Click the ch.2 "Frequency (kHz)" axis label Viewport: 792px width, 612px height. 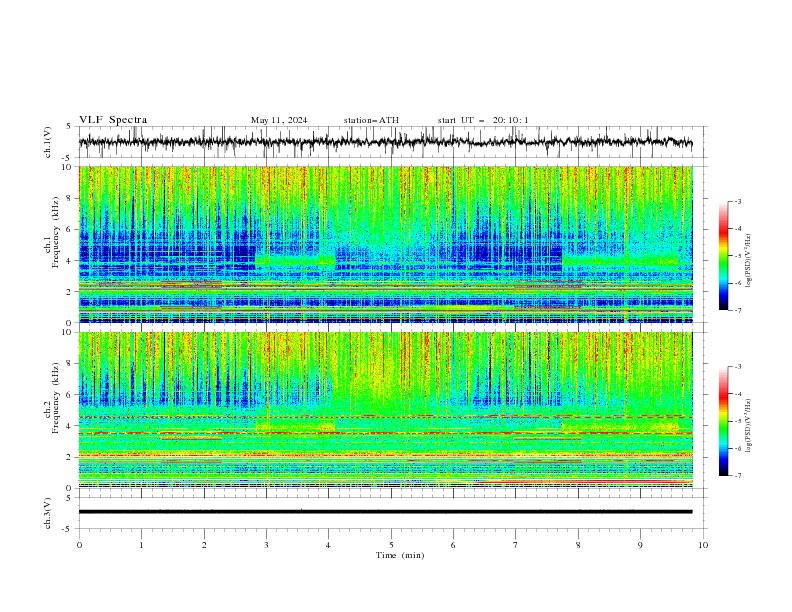56,397
